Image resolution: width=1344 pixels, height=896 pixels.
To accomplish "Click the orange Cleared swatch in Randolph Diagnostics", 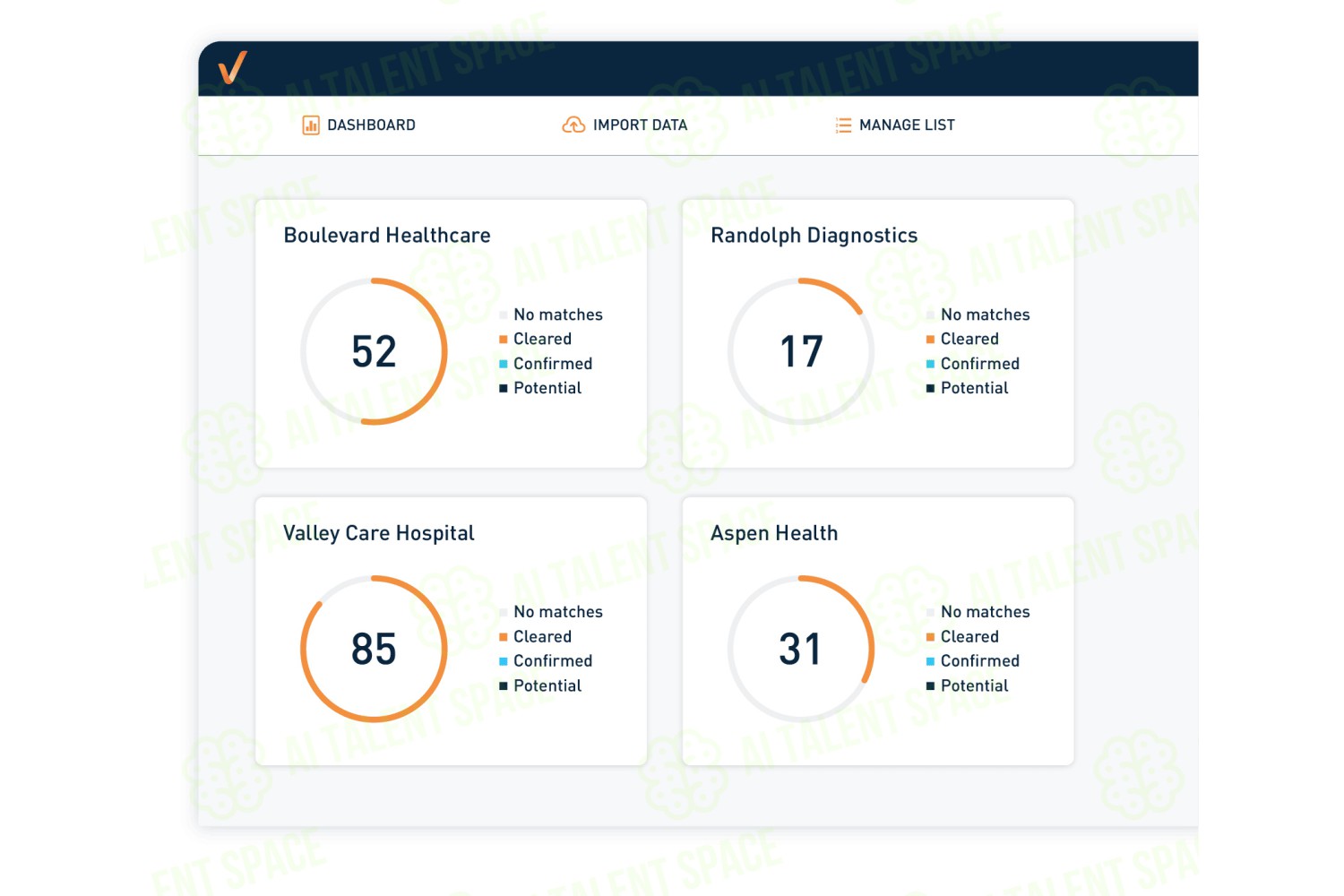I will click(x=930, y=340).
